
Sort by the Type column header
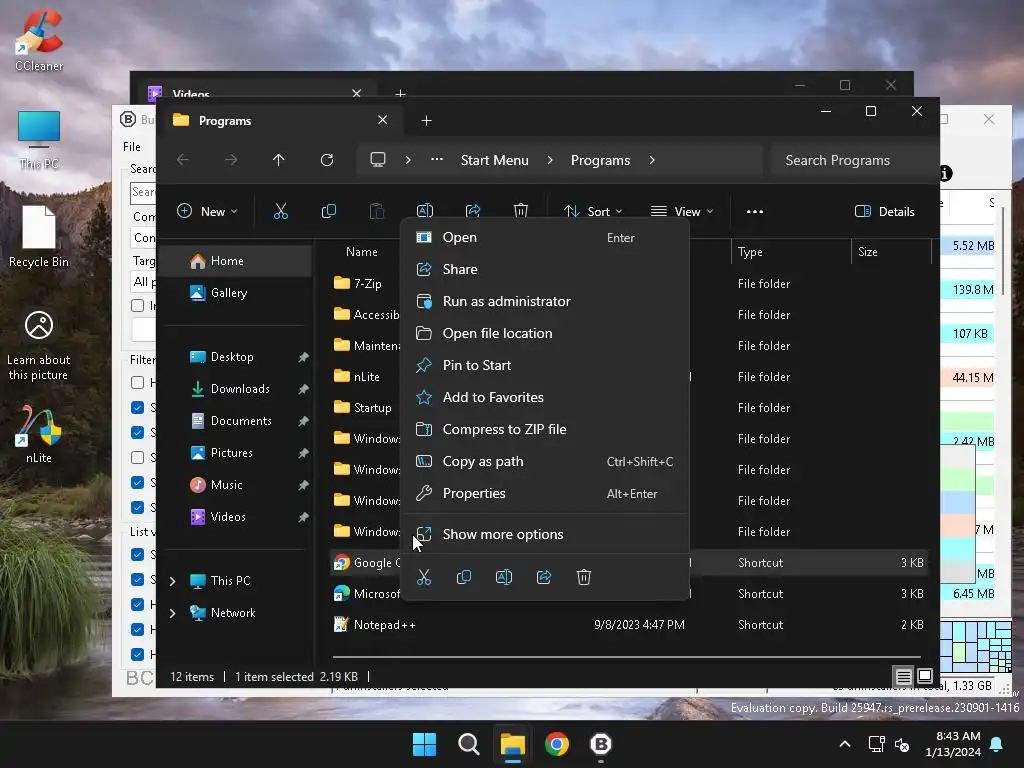(x=790, y=252)
